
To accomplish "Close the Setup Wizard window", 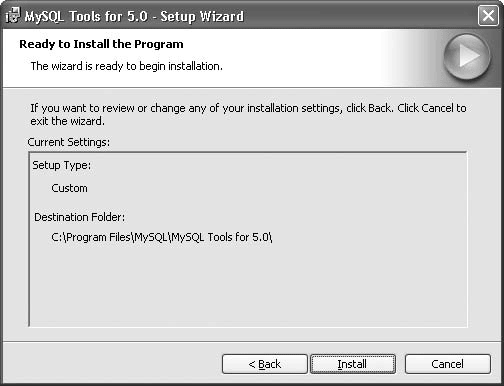I will click(488, 16).
